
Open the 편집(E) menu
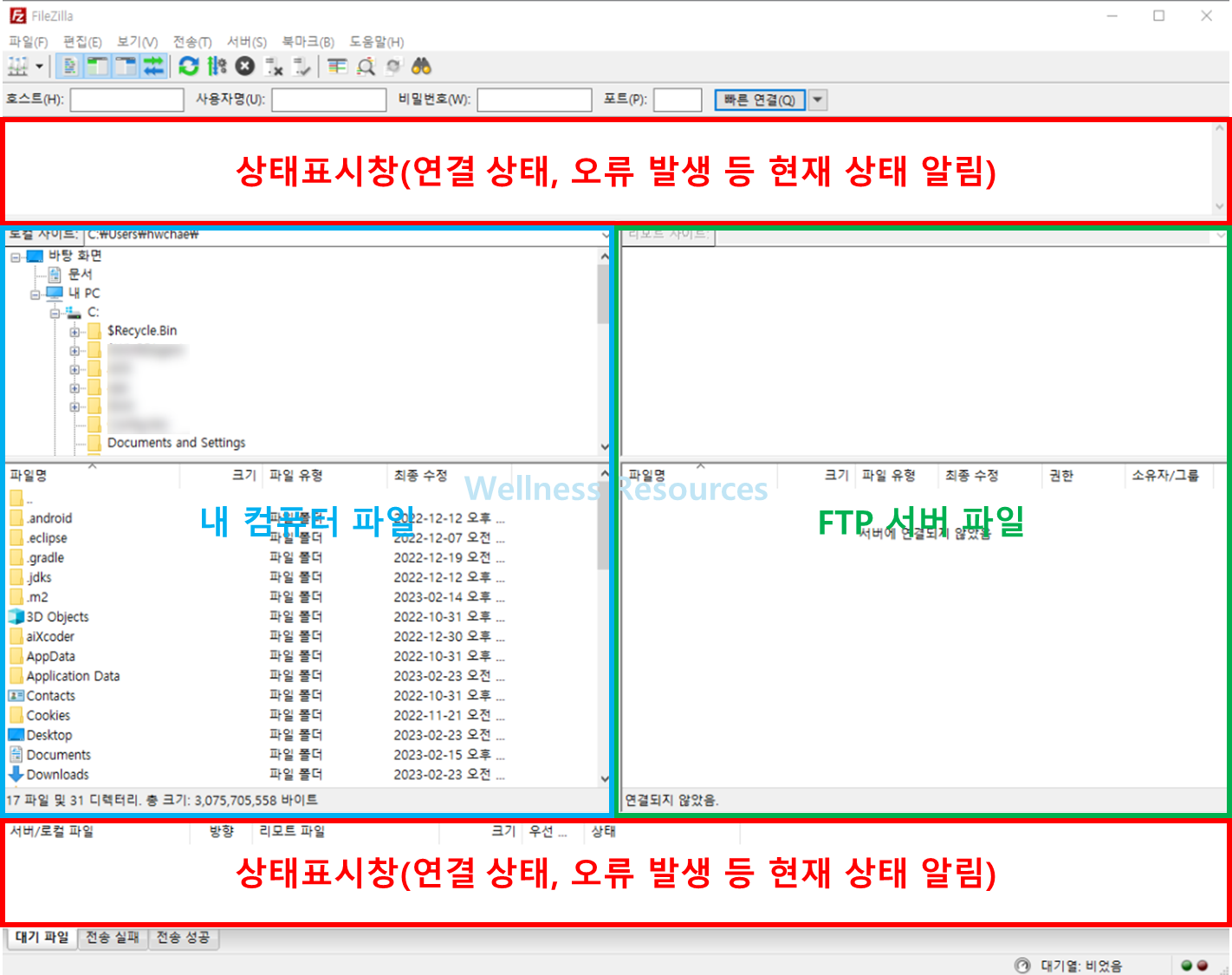point(82,42)
